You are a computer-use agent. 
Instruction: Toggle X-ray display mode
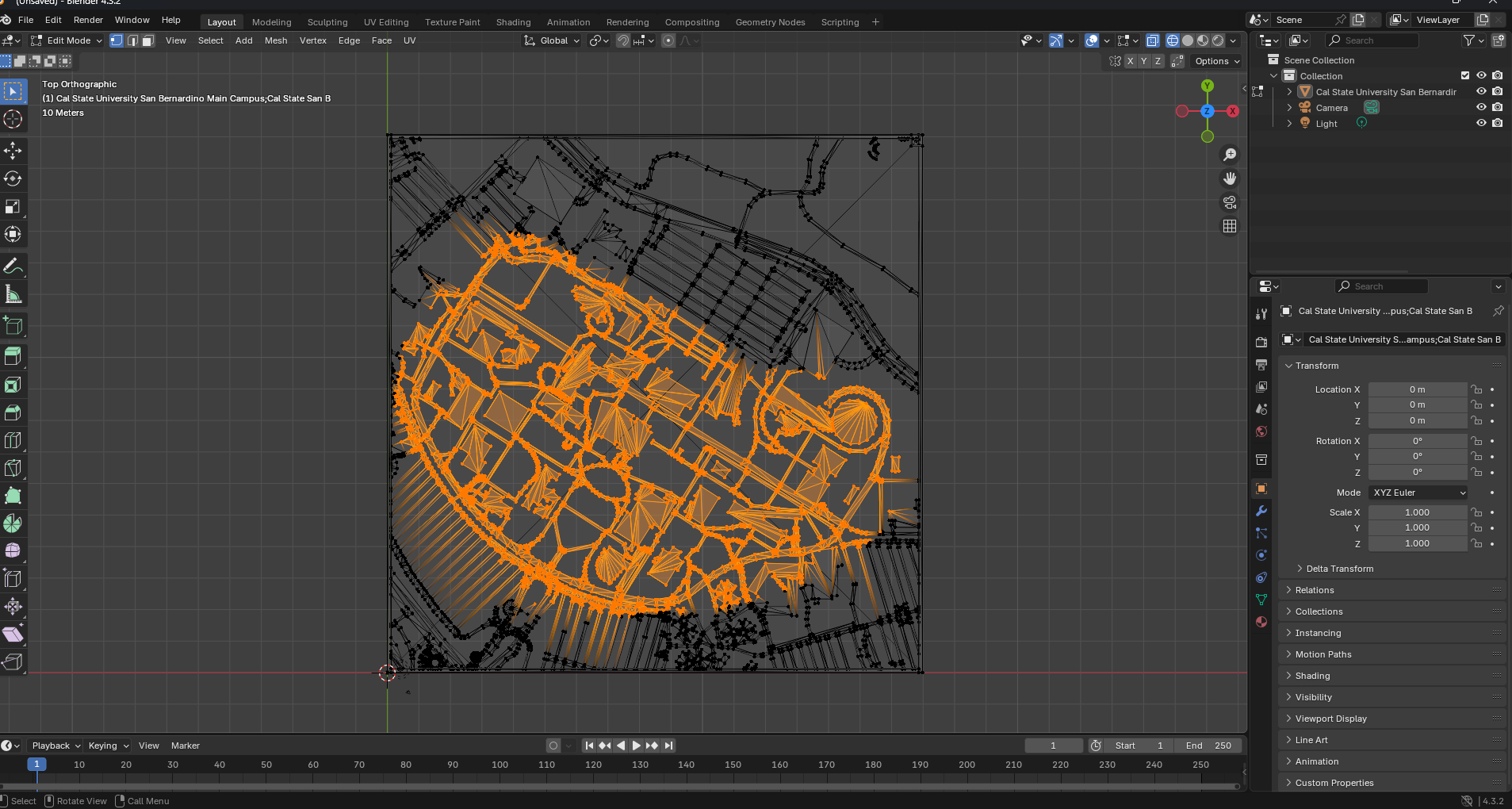pyautogui.click(x=1153, y=40)
